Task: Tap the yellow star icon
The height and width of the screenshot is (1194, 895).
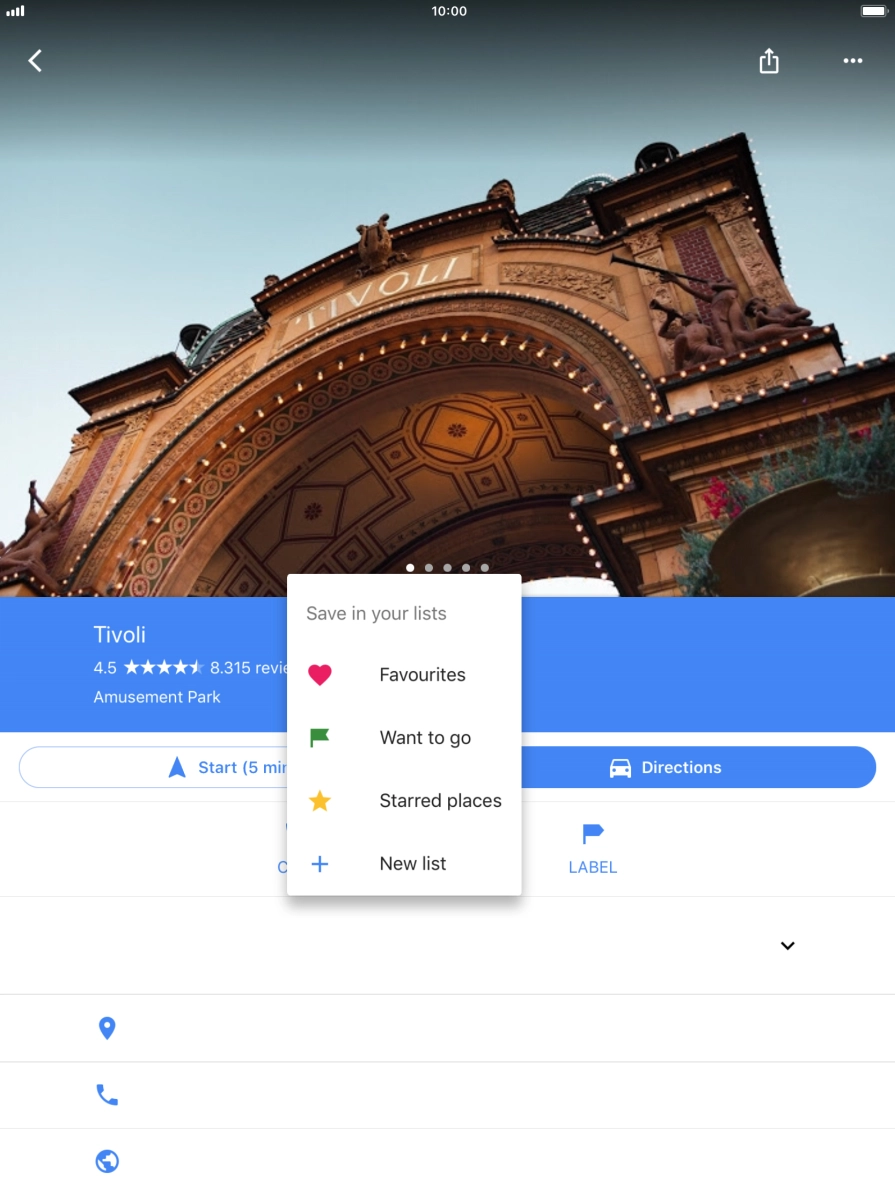Action: [x=319, y=801]
